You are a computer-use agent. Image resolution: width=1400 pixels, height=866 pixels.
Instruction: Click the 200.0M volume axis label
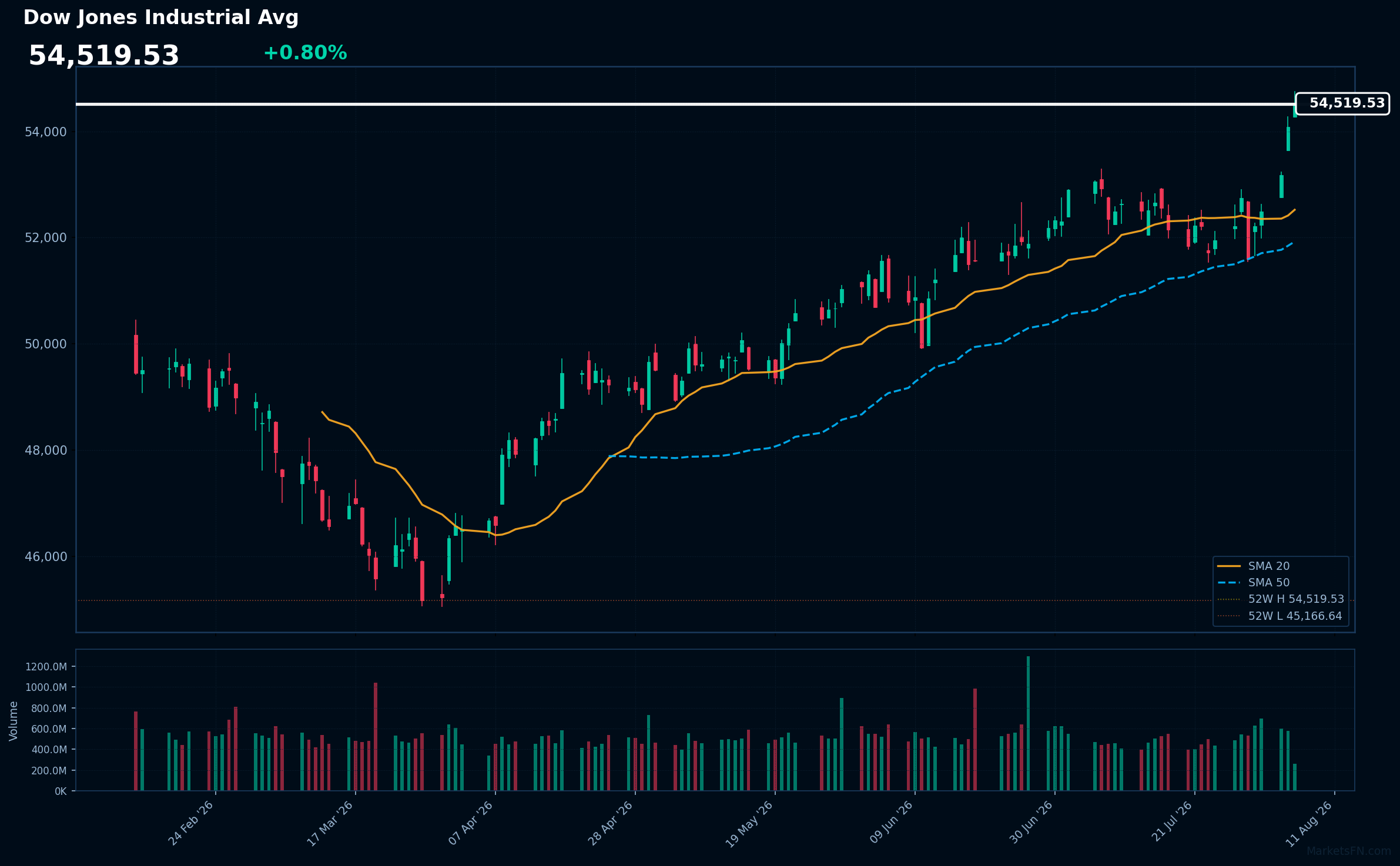pos(49,771)
